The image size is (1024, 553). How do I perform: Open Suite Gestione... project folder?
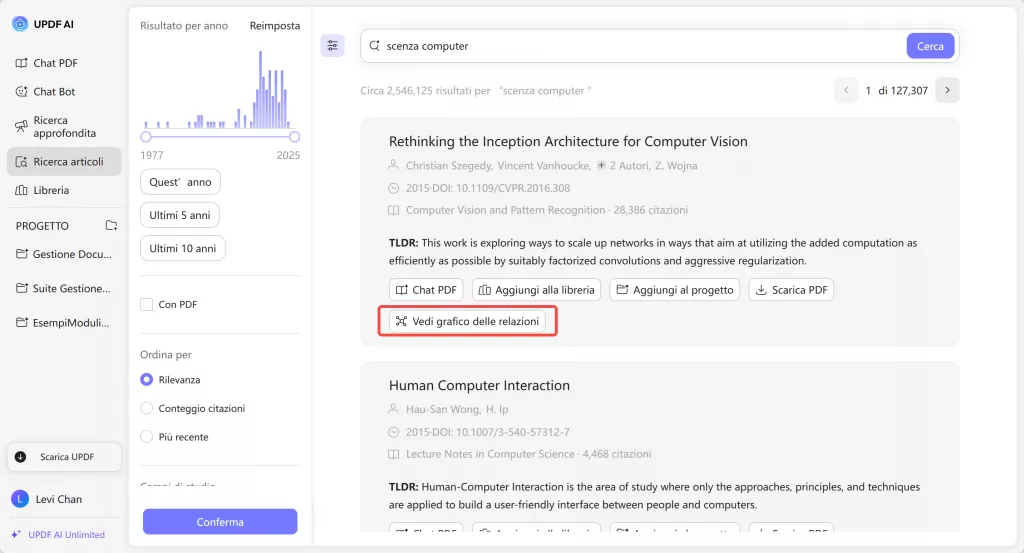pyautogui.click(x=64, y=289)
